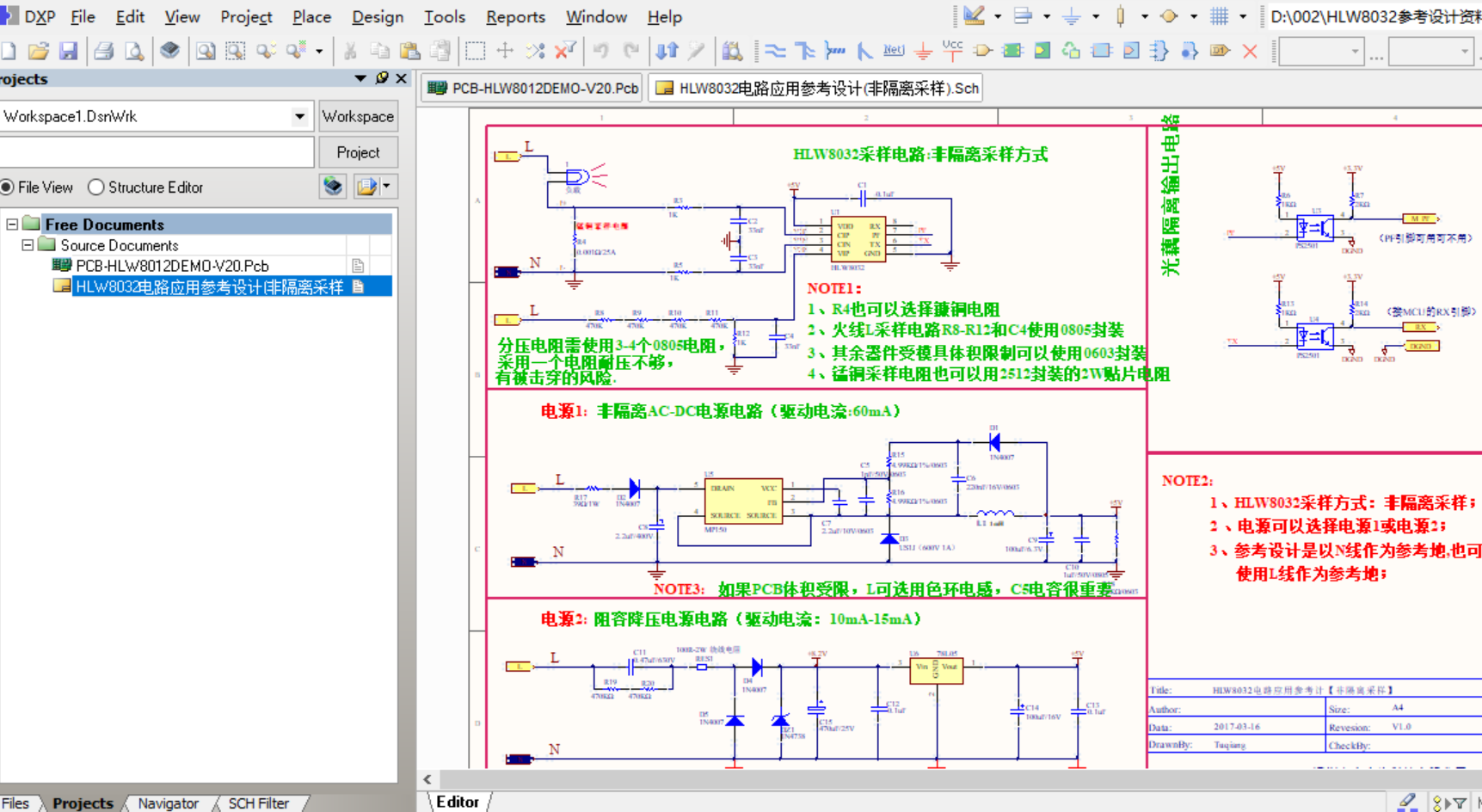The image size is (1482, 812).
Task: Open the Workspace1.DsnWrk combo box dropdown
Action: 299,116
